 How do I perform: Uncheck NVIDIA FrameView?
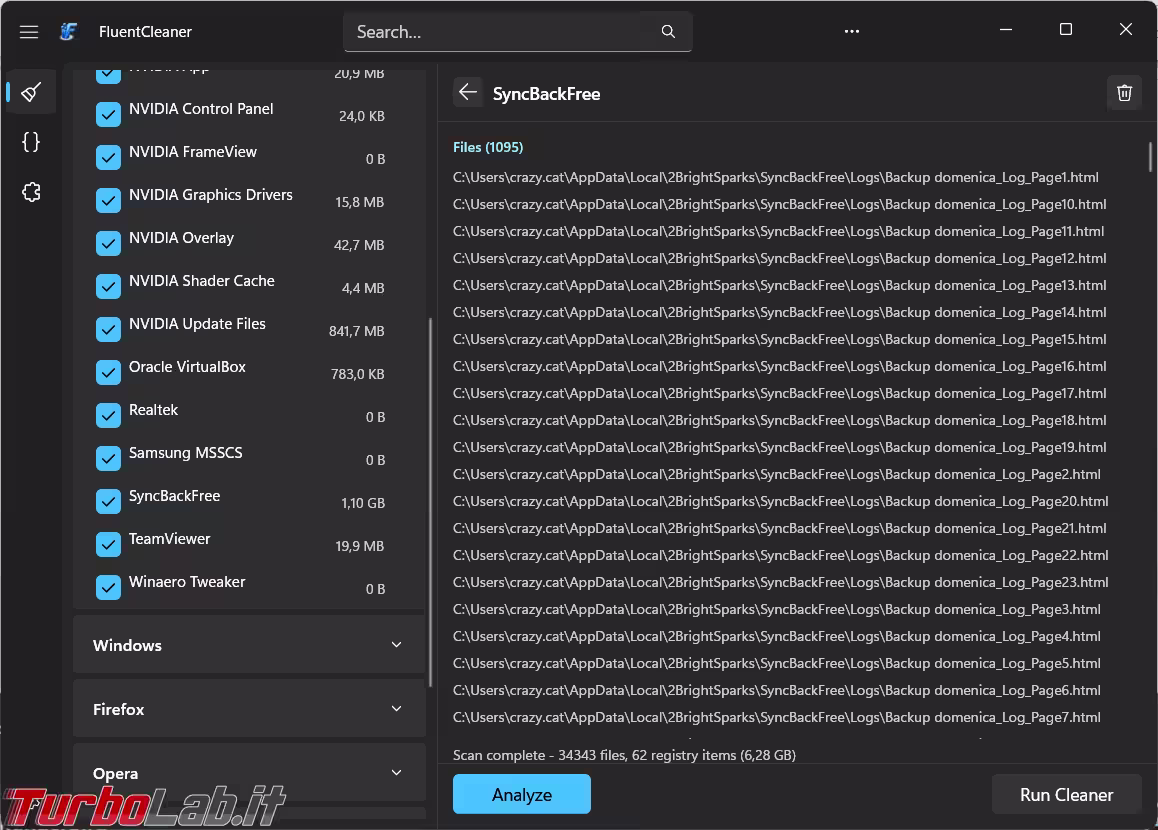pos(109,157)
